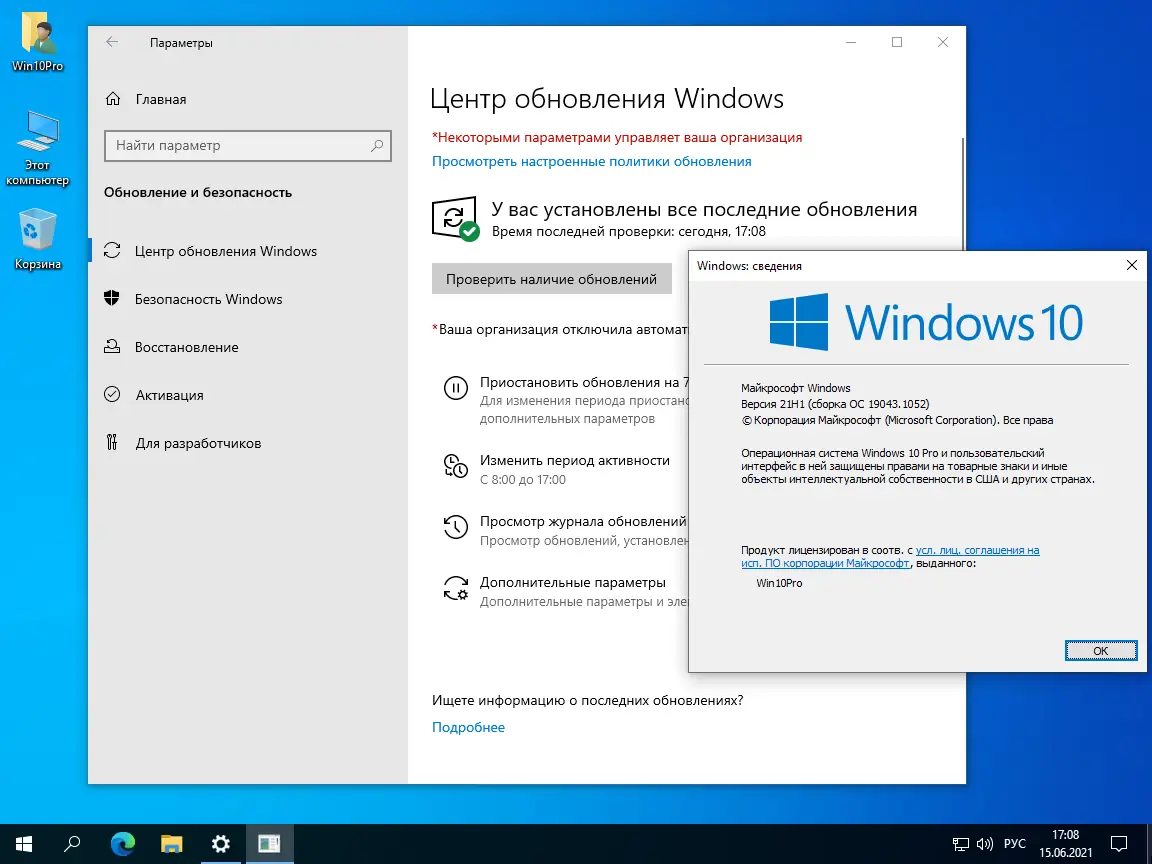Open Активация via its checkmark icon
1152x864 pixels.
point(110,395)
